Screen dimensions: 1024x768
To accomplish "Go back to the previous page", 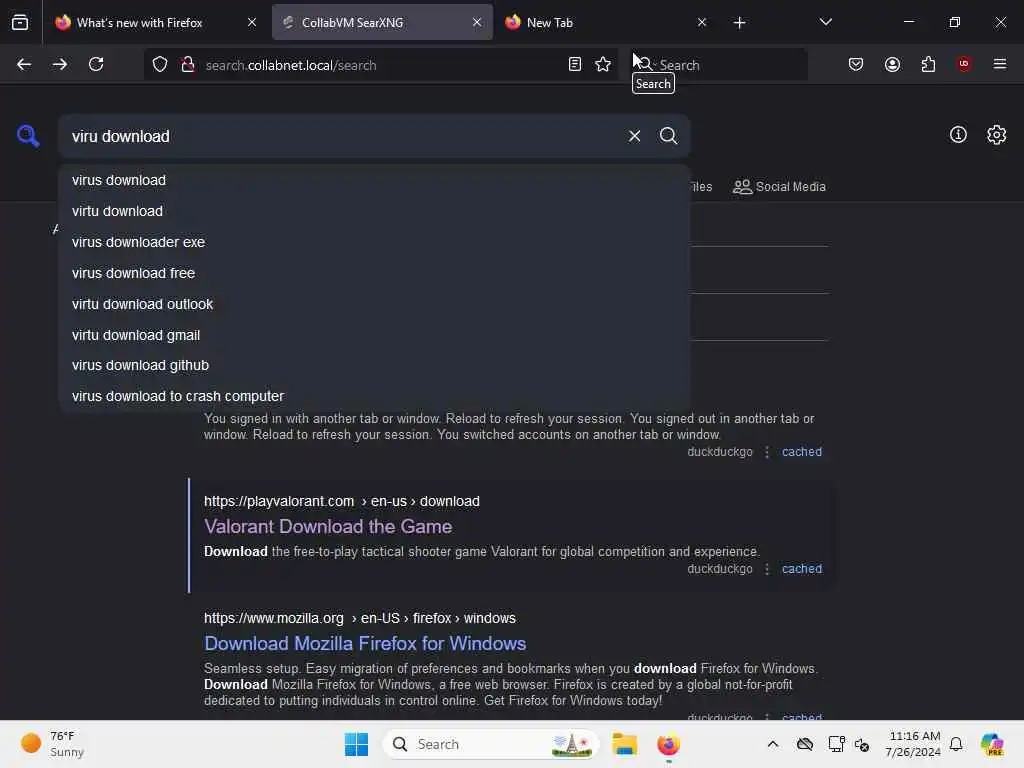I will 24,64.
